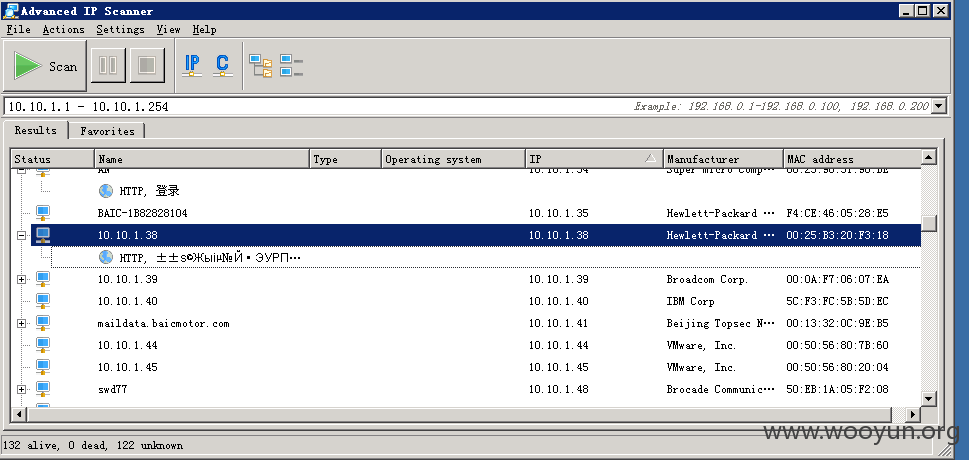The width and height of the screenshot is (969, 460).
Task: Open the View menu
Action: (168, 29)
